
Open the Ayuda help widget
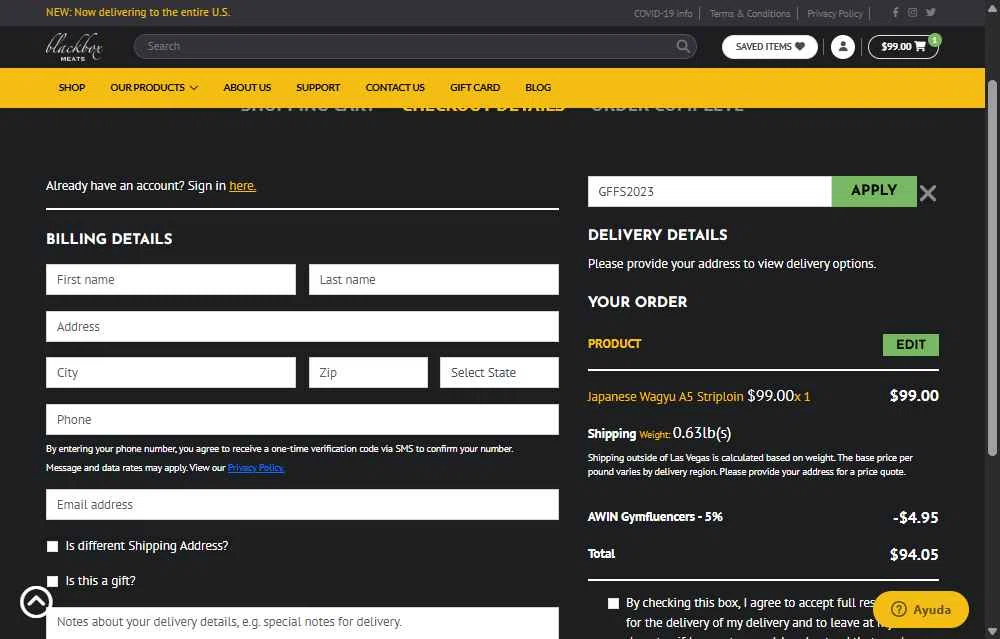point(921,609)
